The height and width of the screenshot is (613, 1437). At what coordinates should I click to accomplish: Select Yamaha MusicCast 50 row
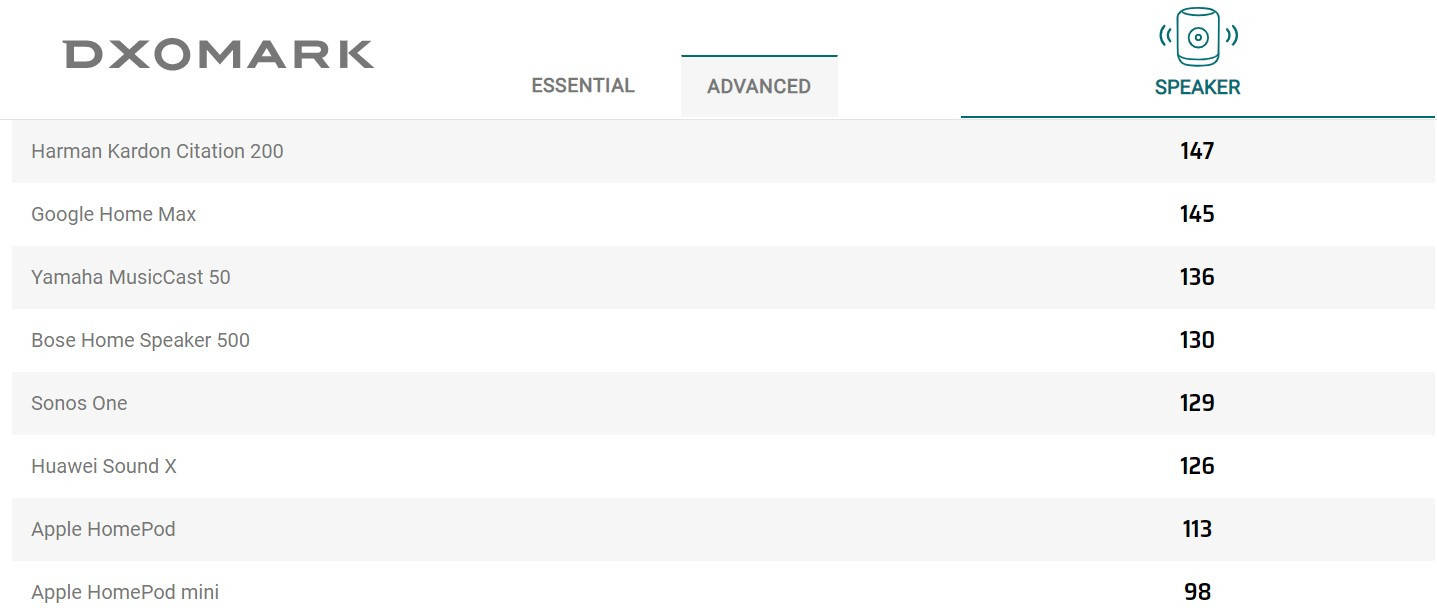(x=723, y=277)
